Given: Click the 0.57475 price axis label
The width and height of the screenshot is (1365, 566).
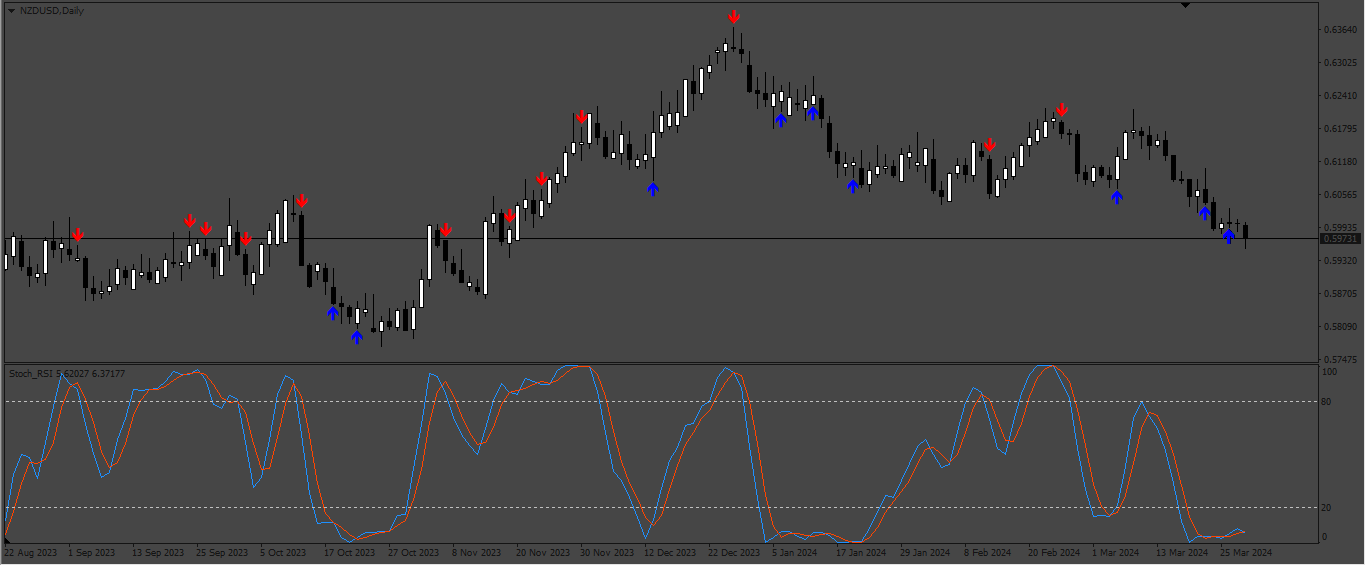Looking at the screenshot, I should click(1340, 359).
